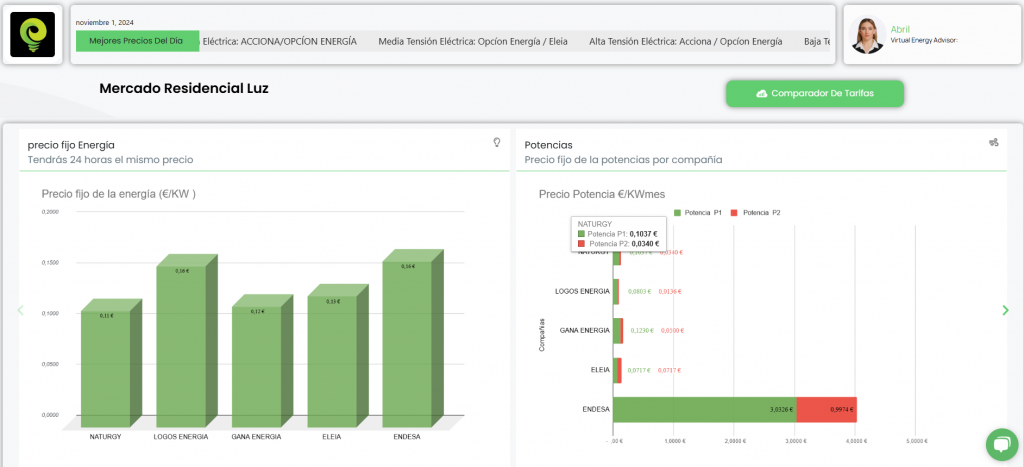
Task: Click ticker text Media Tensión Eléctrica: Opcíon Energía / Eleia
Action: click(473, 41)
